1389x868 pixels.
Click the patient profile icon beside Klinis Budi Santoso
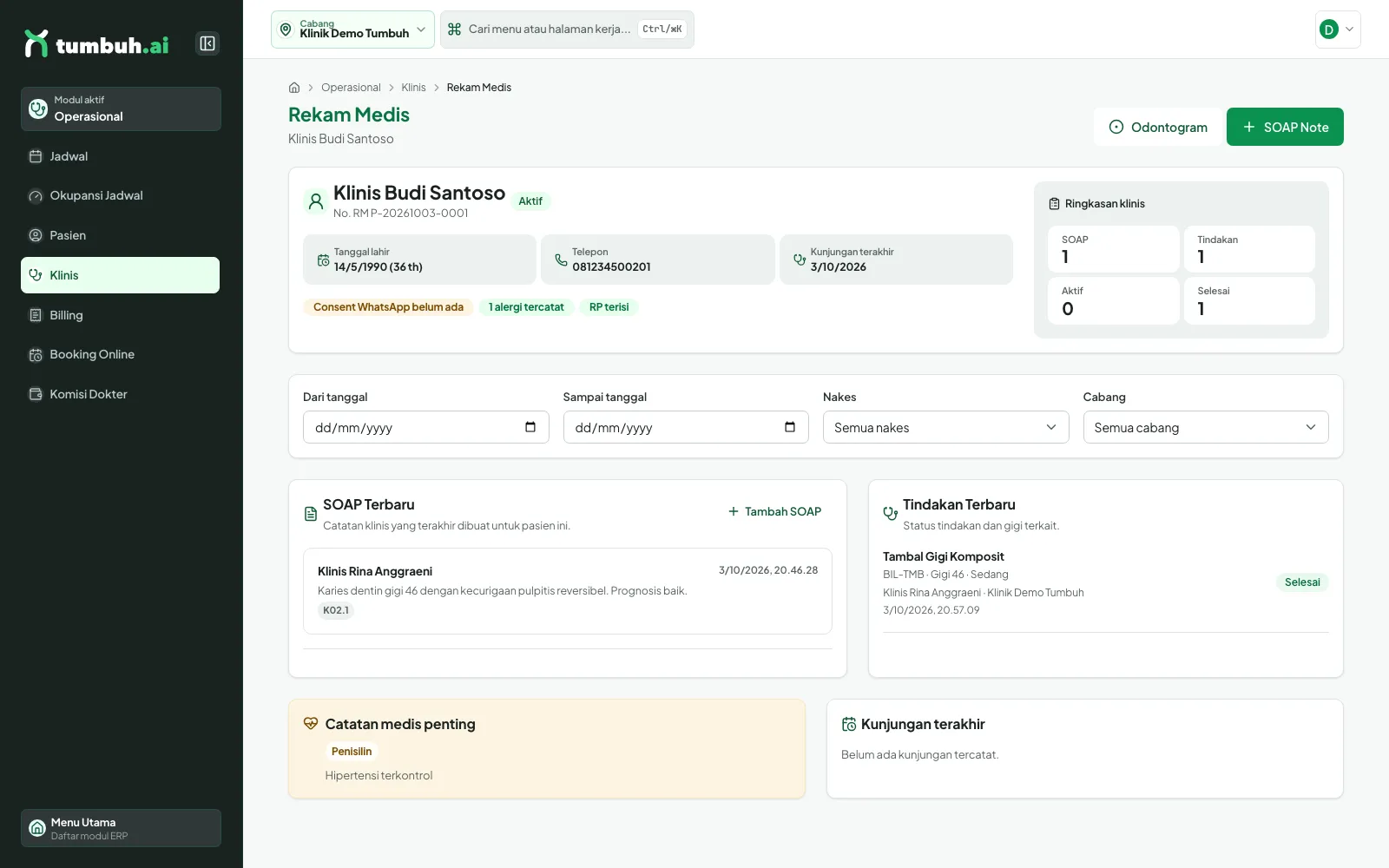pyautogui.click(x=316, y=201)
